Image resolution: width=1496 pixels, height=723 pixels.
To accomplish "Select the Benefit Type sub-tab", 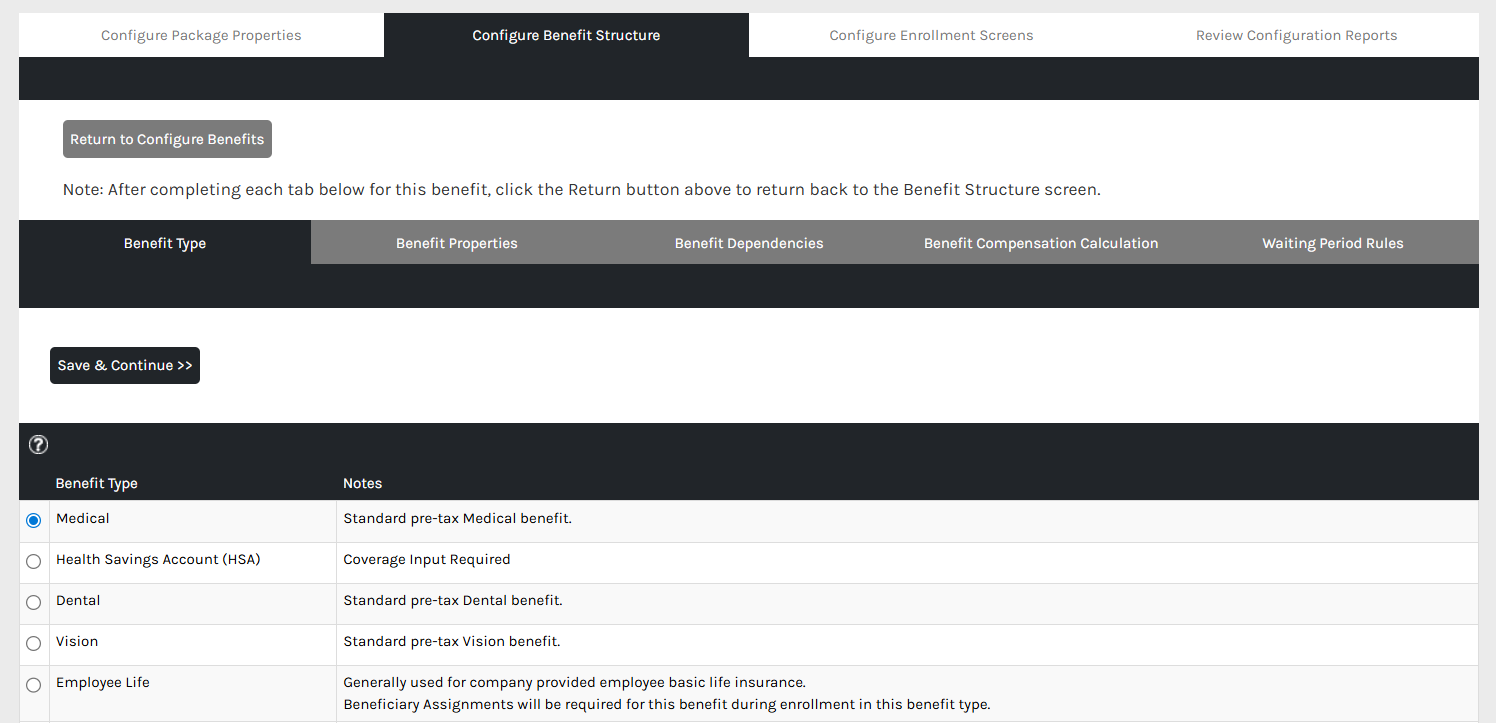I will pos(165,243).
